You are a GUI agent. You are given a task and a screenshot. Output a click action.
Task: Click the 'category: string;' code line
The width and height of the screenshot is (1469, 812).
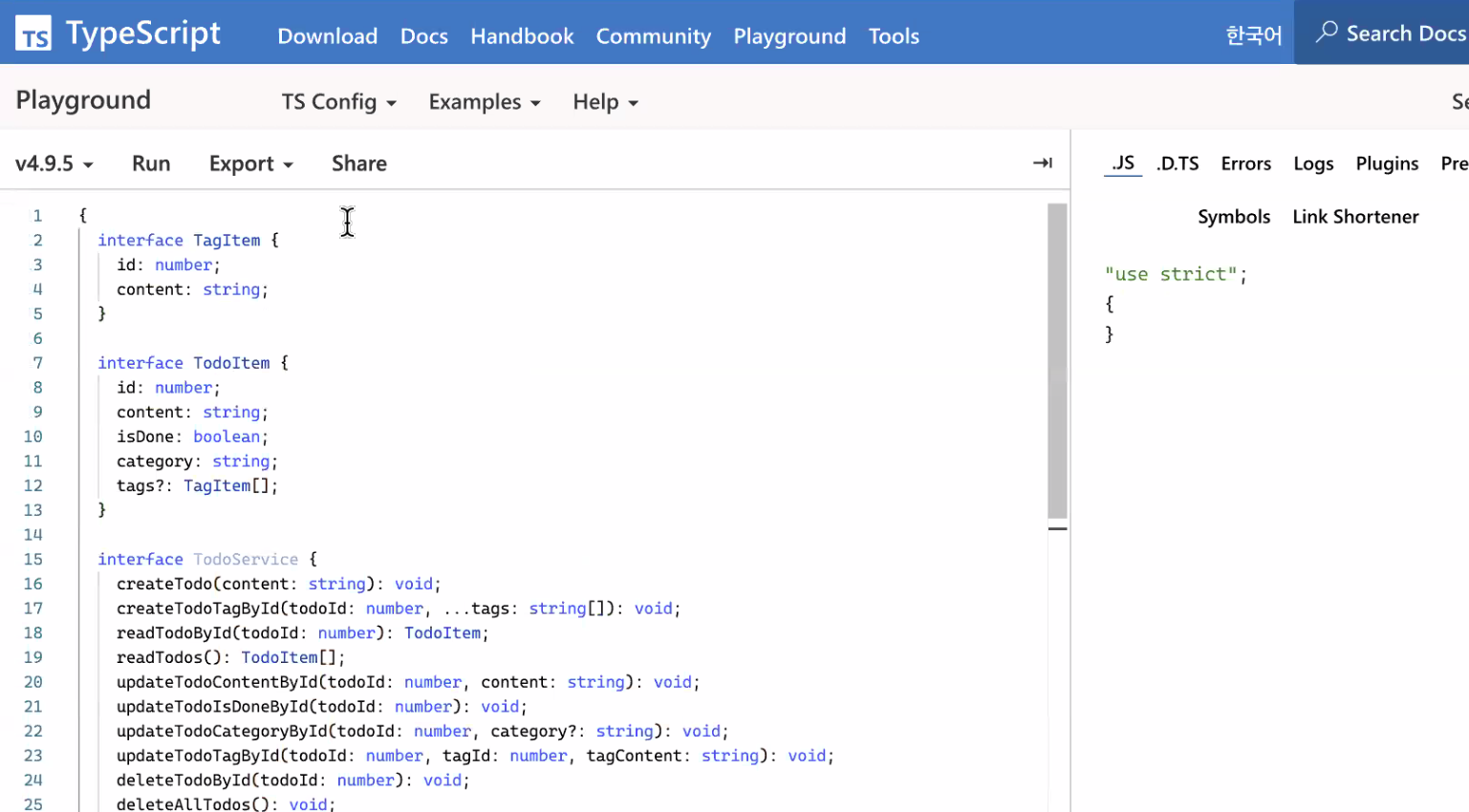(x=197, y=461)
